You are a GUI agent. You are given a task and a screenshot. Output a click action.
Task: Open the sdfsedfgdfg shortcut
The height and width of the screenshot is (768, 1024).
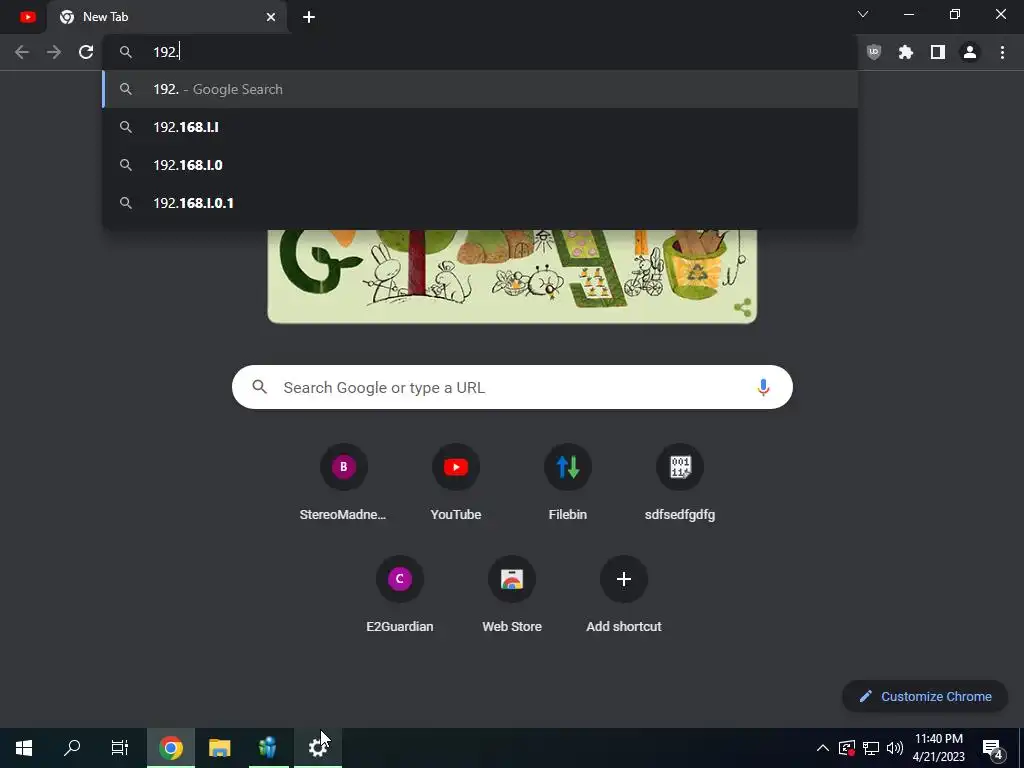coord(680,483)
